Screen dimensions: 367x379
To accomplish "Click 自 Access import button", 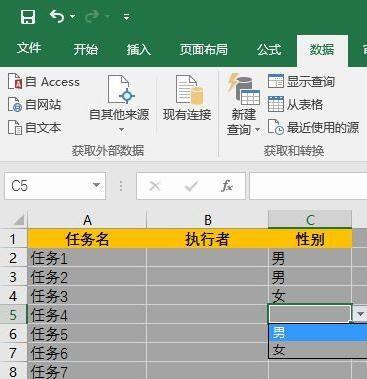I will tap(44, 82).
